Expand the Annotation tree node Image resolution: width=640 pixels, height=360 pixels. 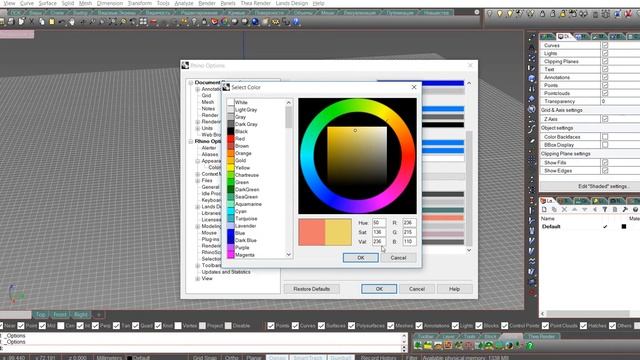click(x=198, y=89)
